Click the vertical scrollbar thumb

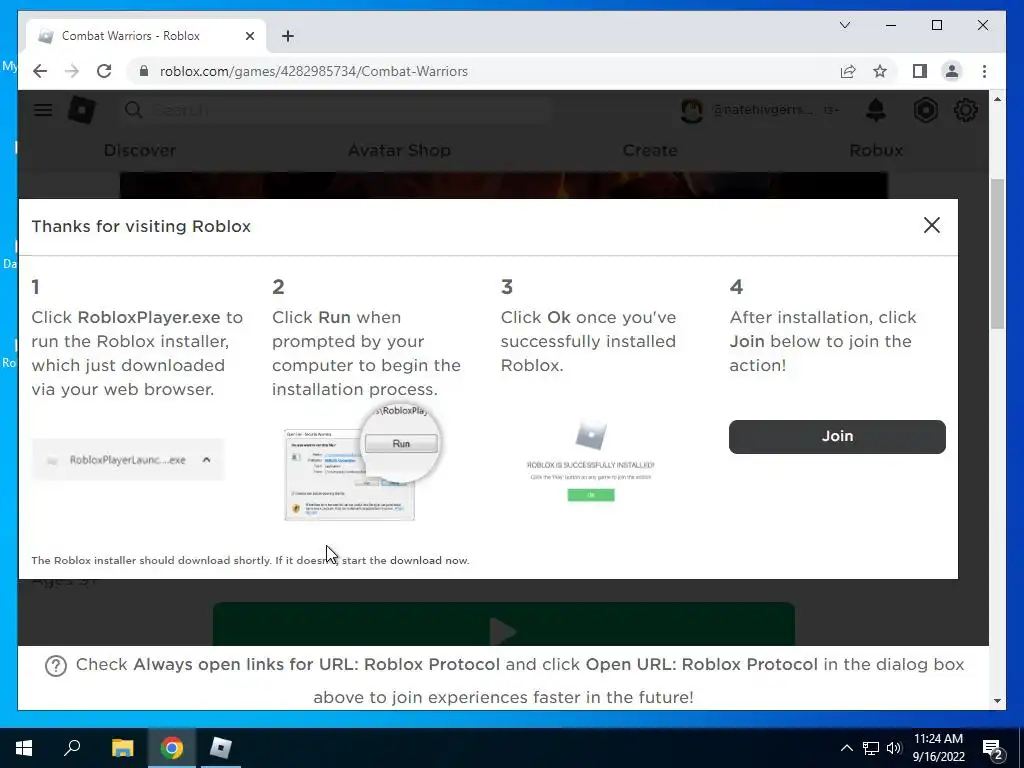point(997,253)
